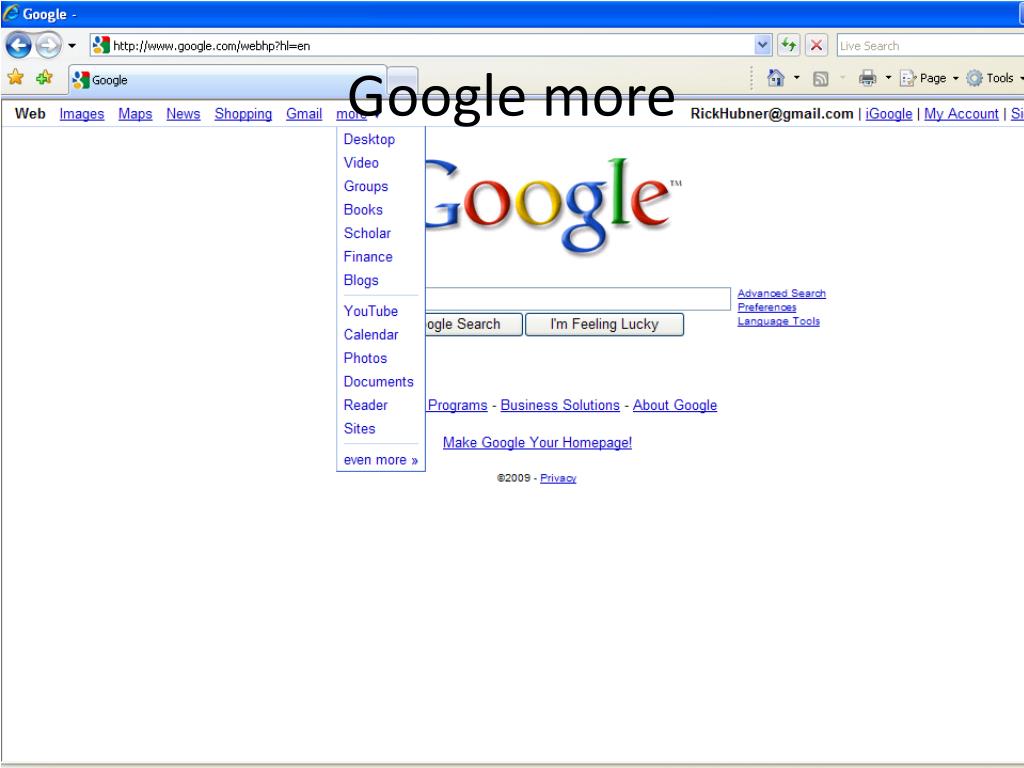Click the red Stop loading icon

pos(816,45)
